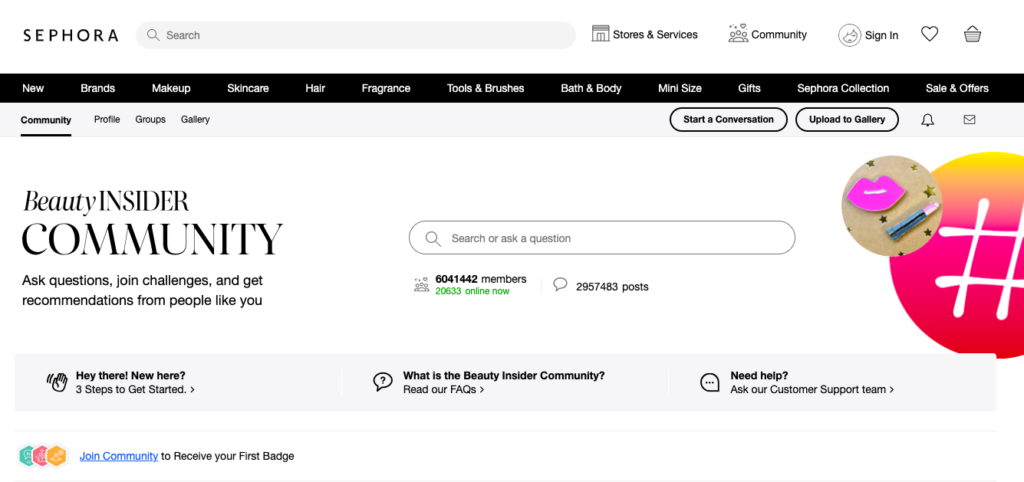Click the Beauty Insider Community title
This screenshot has width=1024, height=482.
(x=152, y=223)
